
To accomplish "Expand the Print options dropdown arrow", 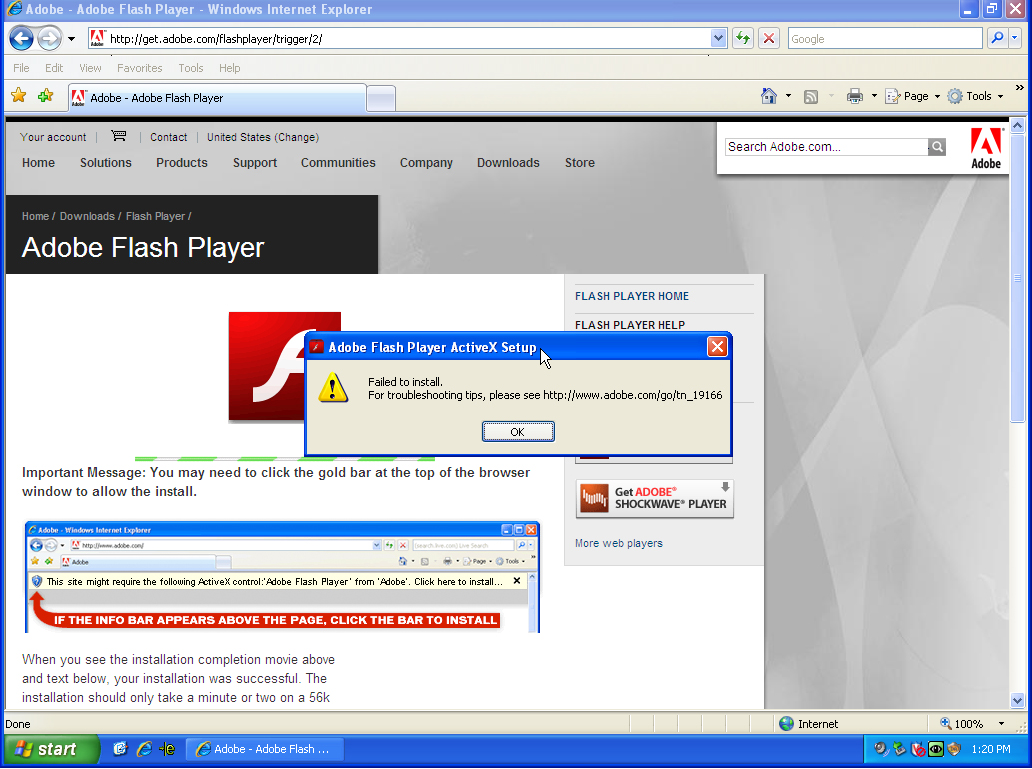I will pos(874,96).
